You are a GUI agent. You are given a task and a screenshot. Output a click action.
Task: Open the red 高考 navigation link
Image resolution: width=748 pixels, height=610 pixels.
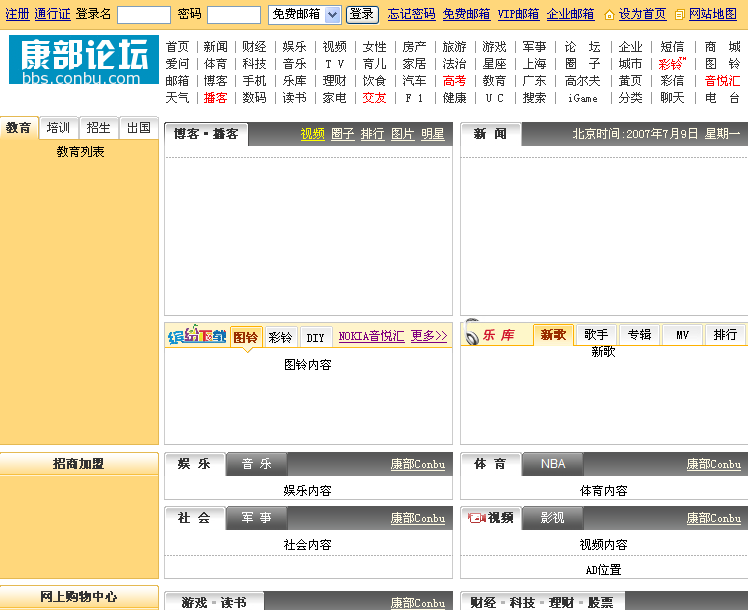coord(454,81)
